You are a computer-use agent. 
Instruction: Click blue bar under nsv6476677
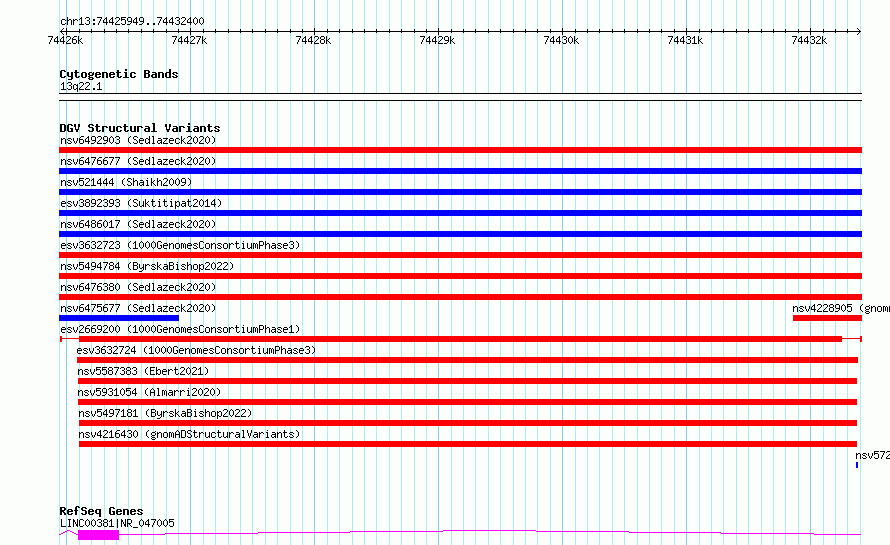tap(460, 171)
